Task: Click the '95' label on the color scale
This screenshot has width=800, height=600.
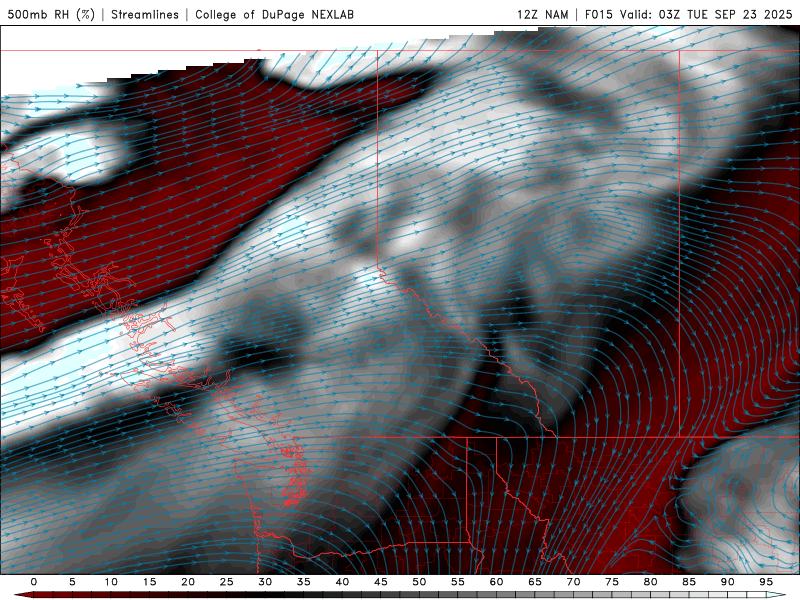Action: (x=766, y=582)
